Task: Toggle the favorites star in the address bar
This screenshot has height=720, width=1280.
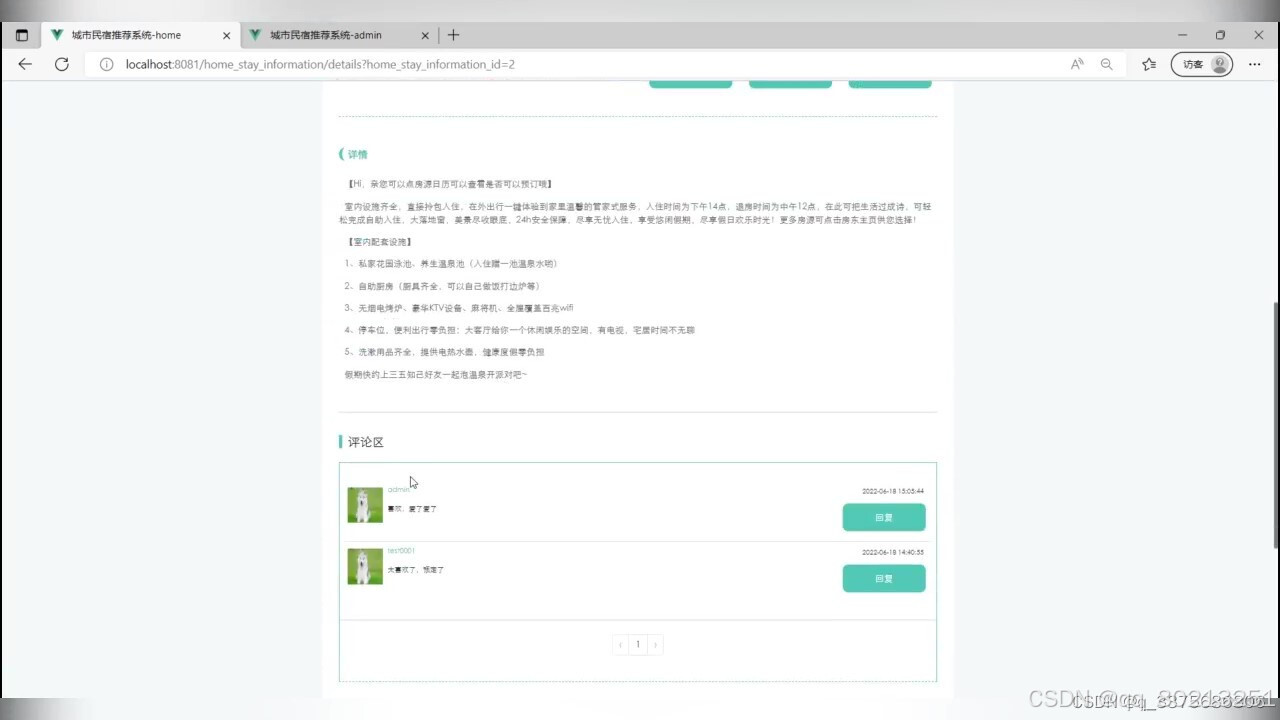Action: pos(1146,64)
